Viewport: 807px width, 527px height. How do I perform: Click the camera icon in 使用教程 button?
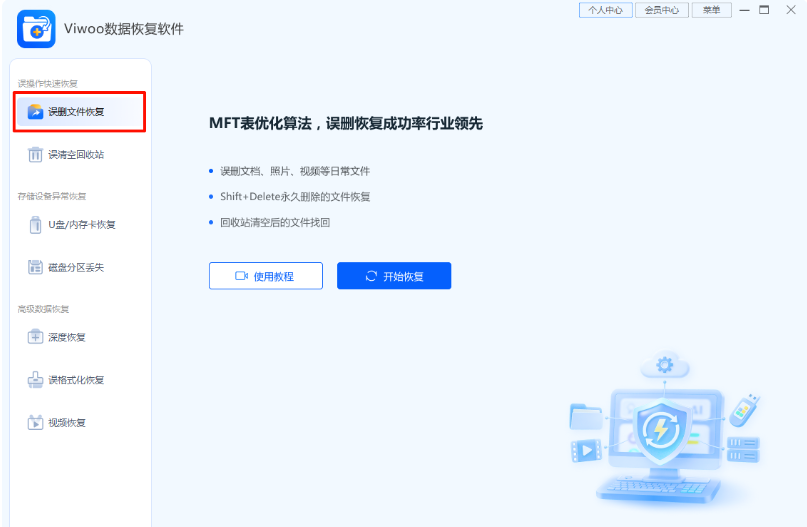pyautogui.click(x=241, y=276)
